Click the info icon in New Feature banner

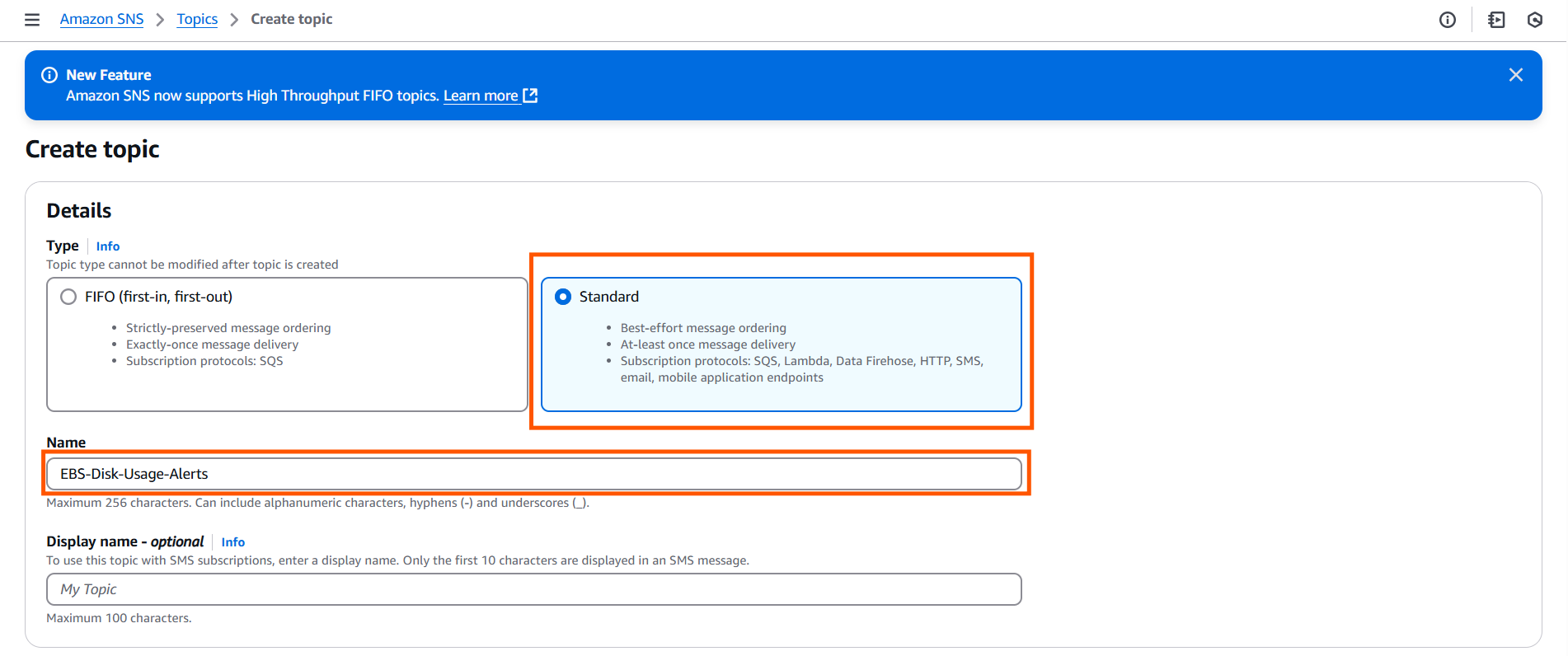[x=49, y=75]
